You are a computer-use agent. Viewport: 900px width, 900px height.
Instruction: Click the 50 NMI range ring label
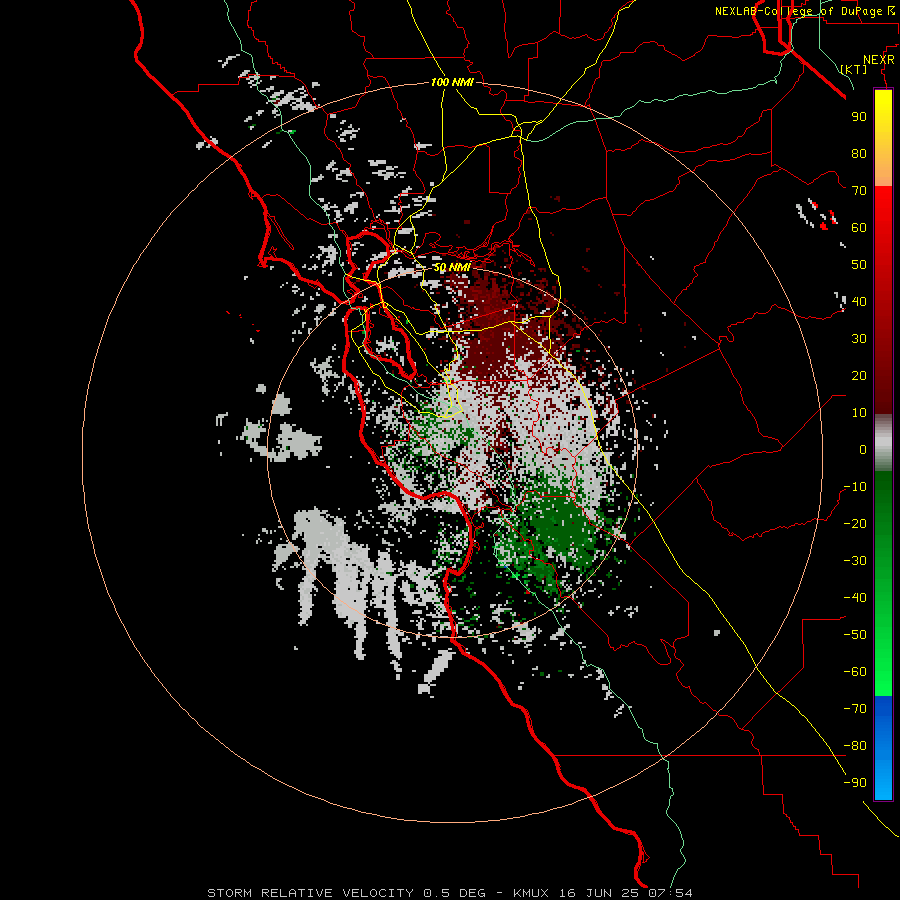452,267
